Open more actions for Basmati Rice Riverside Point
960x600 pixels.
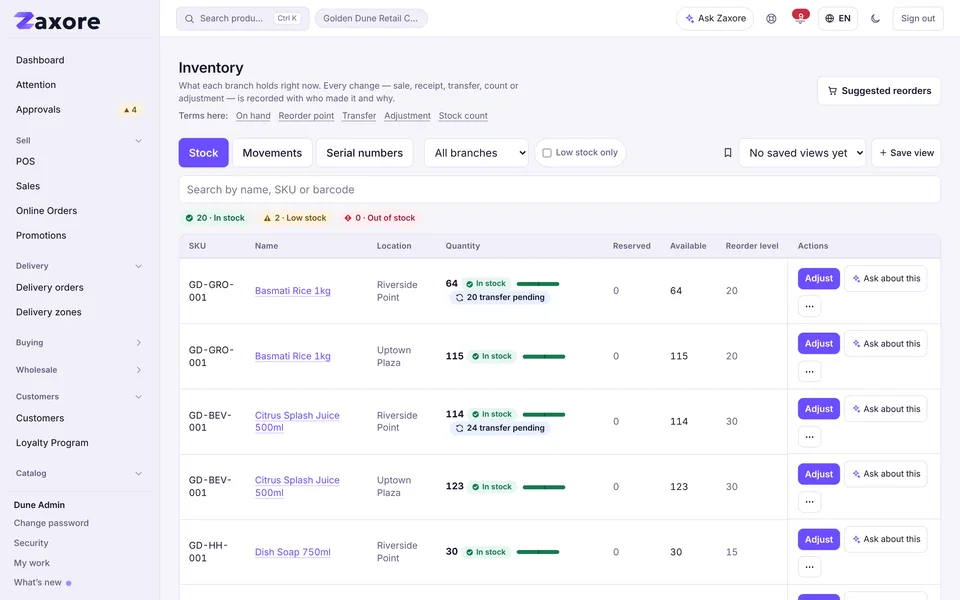point(809,306)
